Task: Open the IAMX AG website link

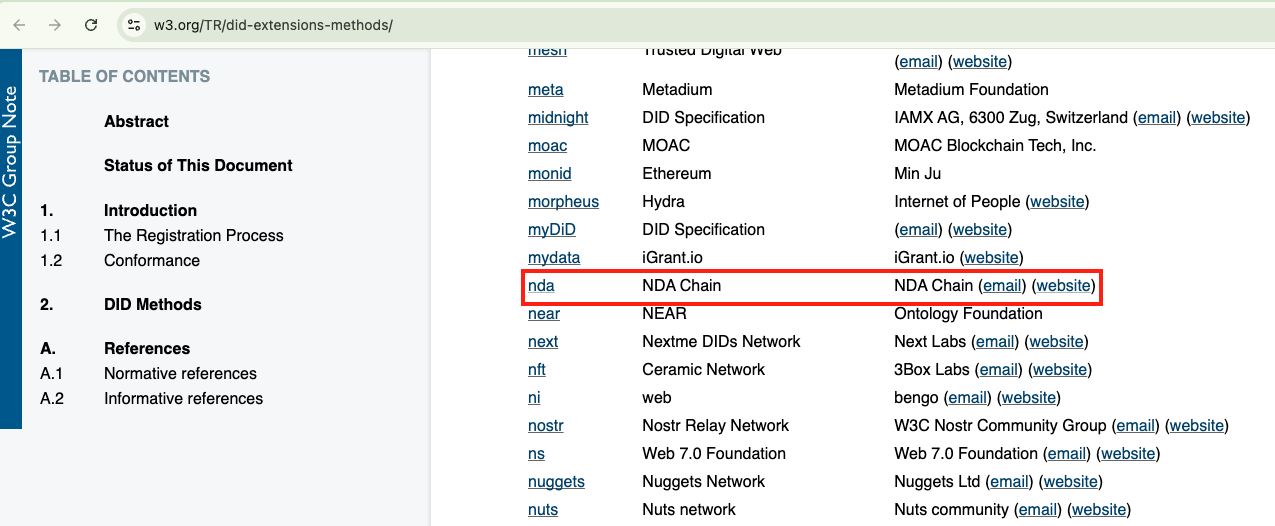Action: (x=1218, y=117)
